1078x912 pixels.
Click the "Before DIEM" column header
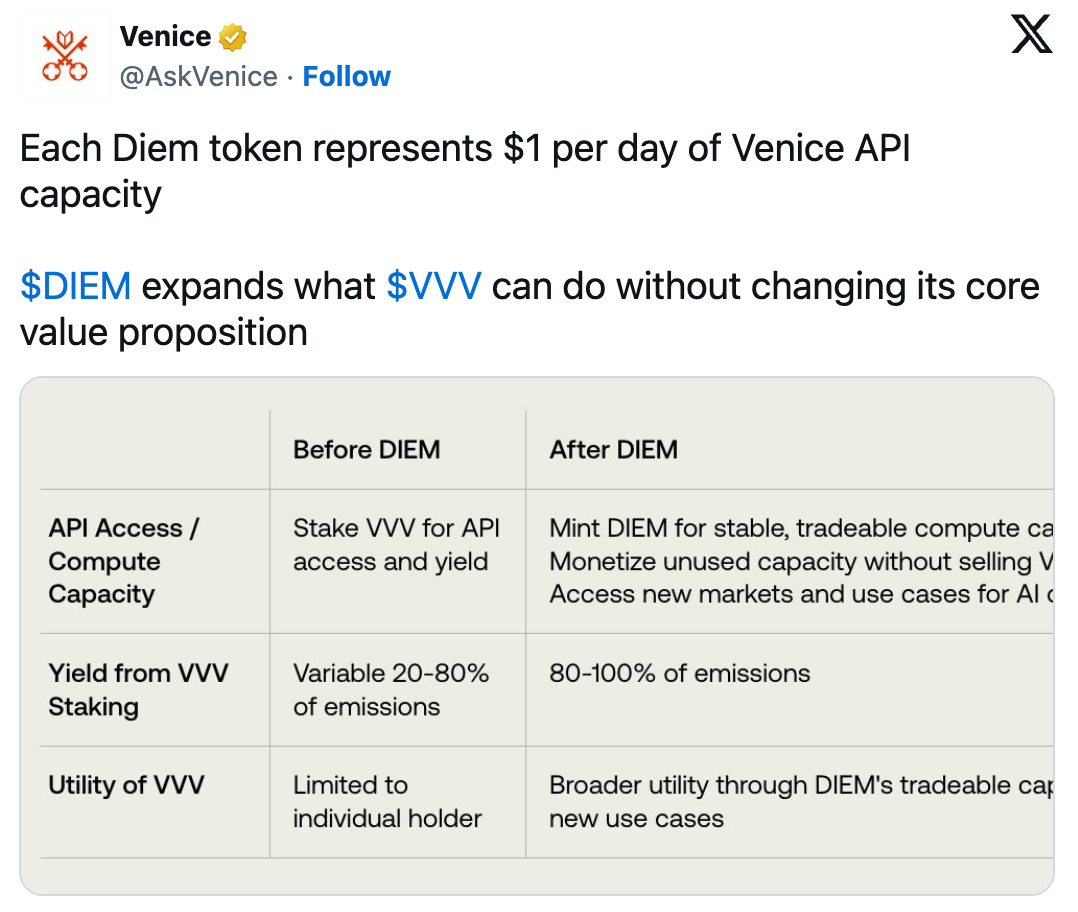[x=366, y=450]
